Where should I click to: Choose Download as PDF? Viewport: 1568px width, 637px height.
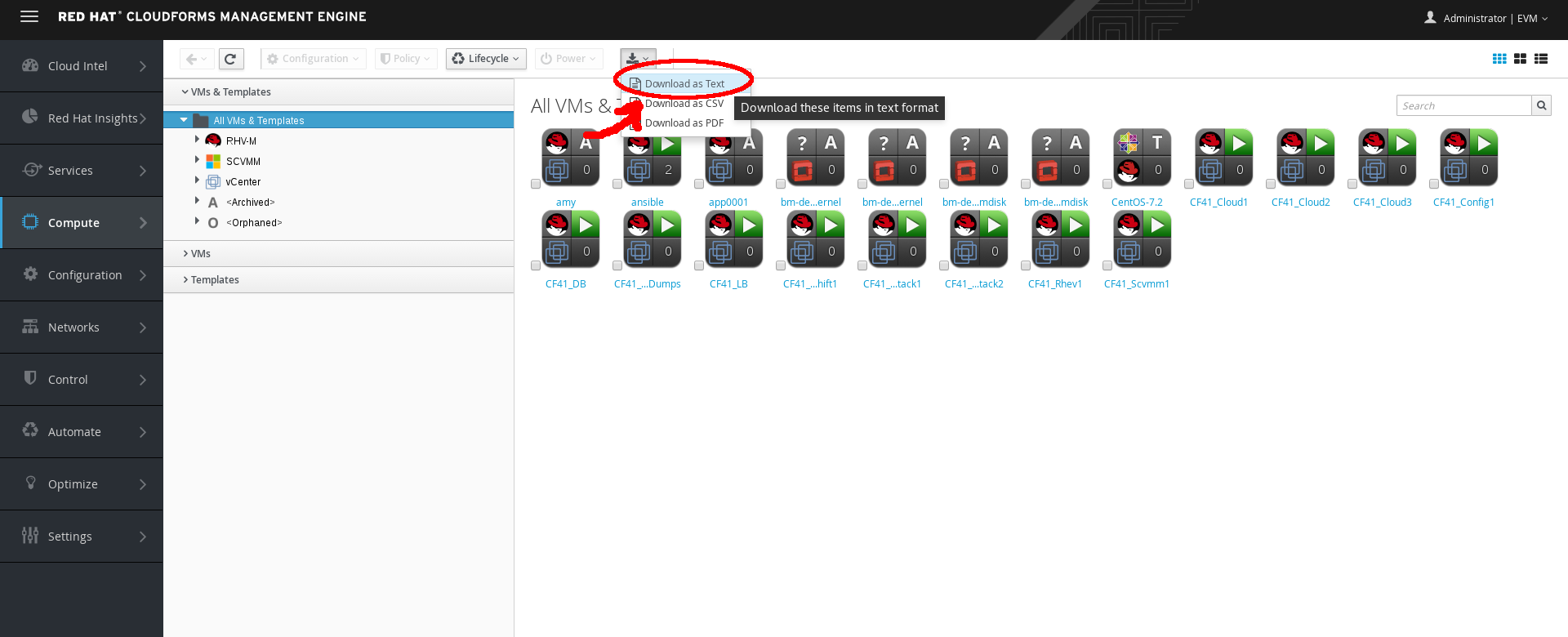pos(684,123)
